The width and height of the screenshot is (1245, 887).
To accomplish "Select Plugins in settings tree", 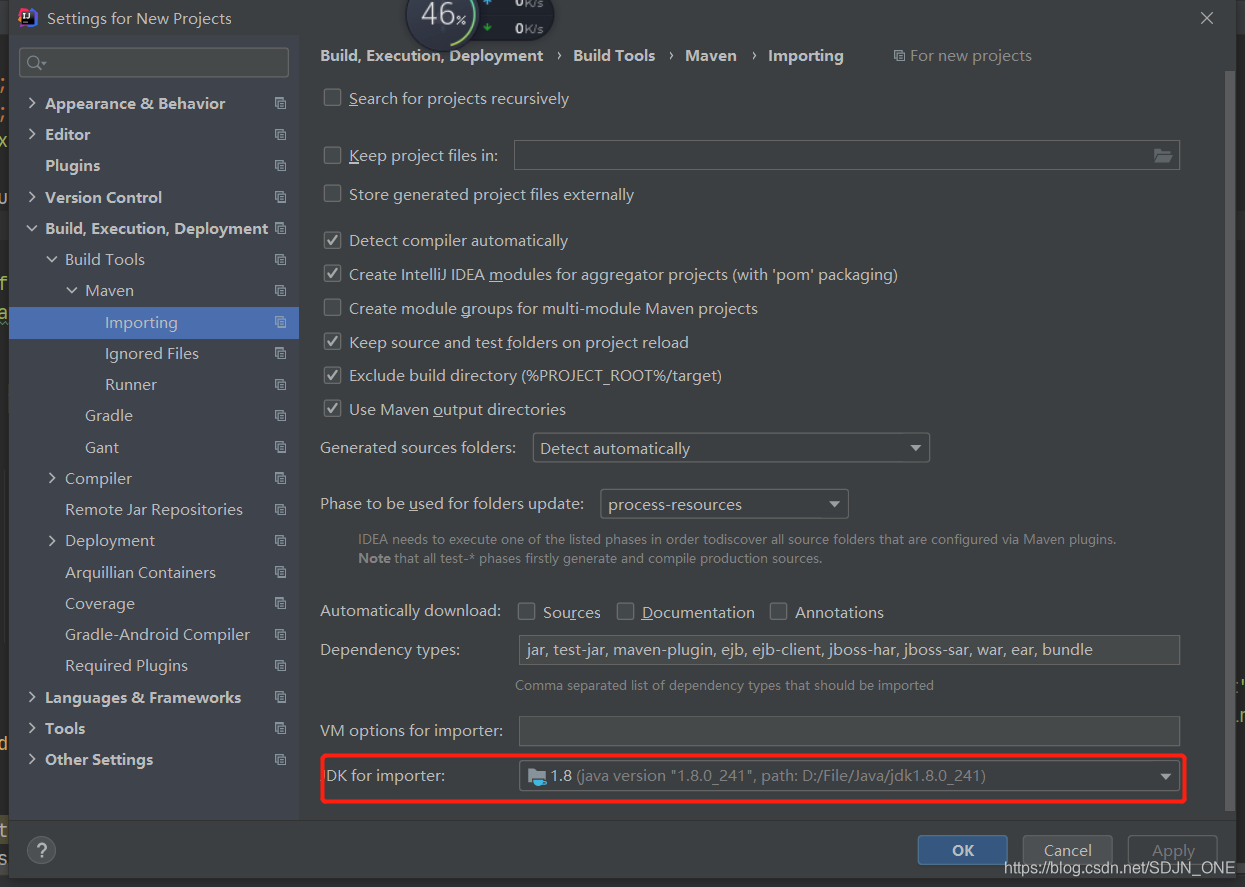I will pyautogui.click(x=73, y=165).
